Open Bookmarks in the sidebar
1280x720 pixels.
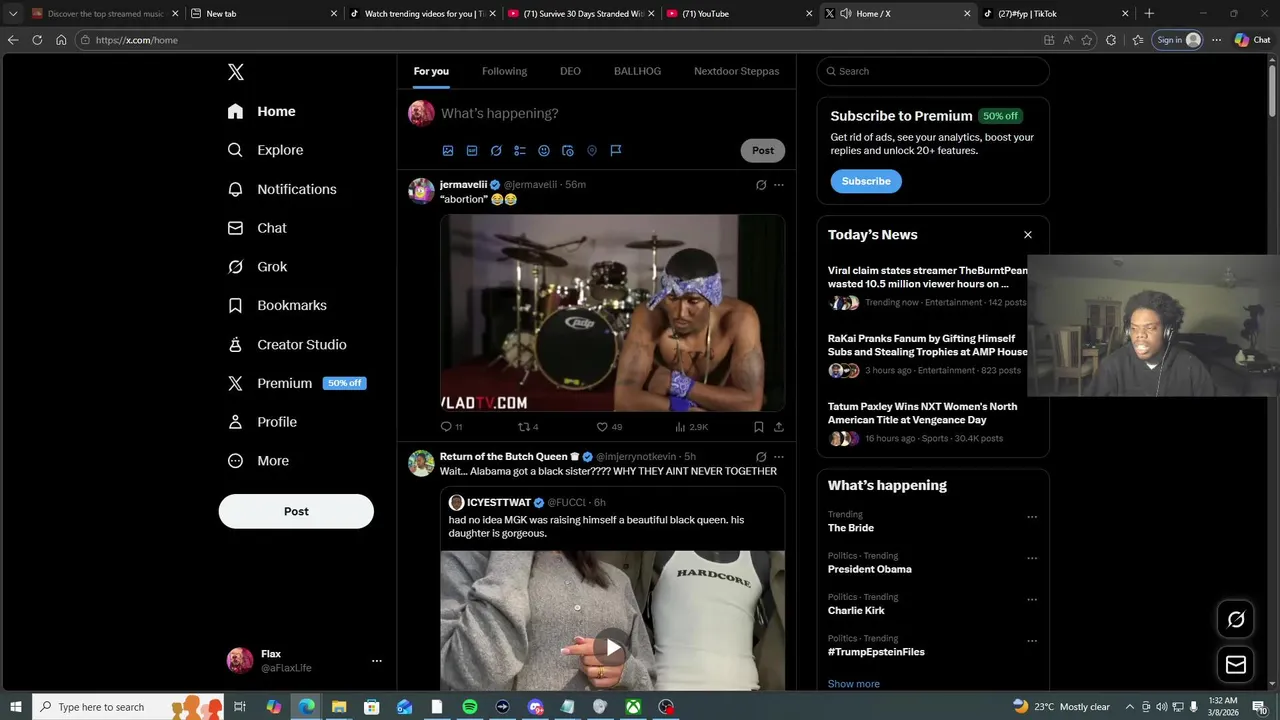point(278,306)
